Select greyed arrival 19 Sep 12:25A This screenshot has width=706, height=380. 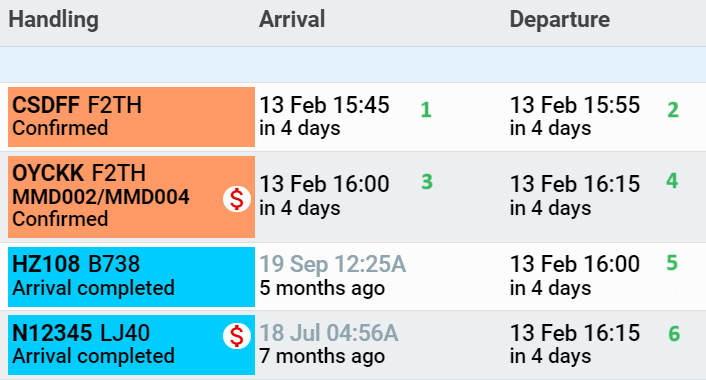tap(333, 264)
